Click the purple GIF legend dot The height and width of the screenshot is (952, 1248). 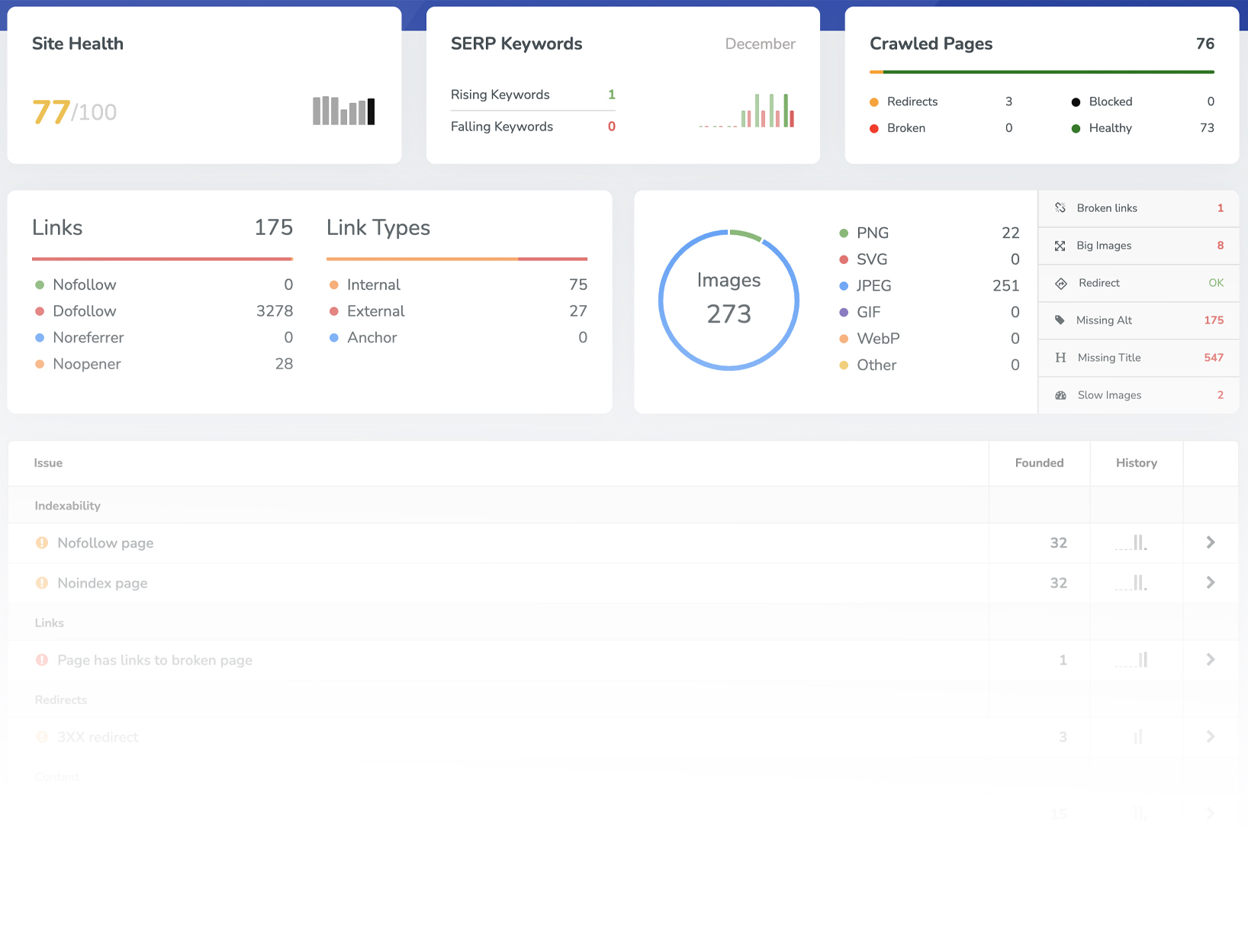(x=844, y=312)
